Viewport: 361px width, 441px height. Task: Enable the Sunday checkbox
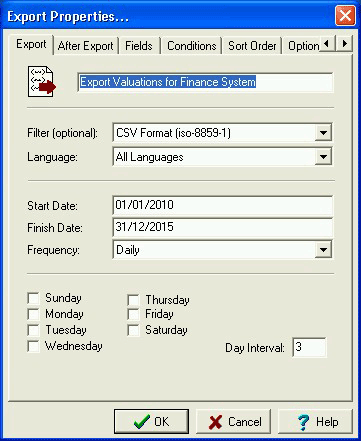click(33, 298)
